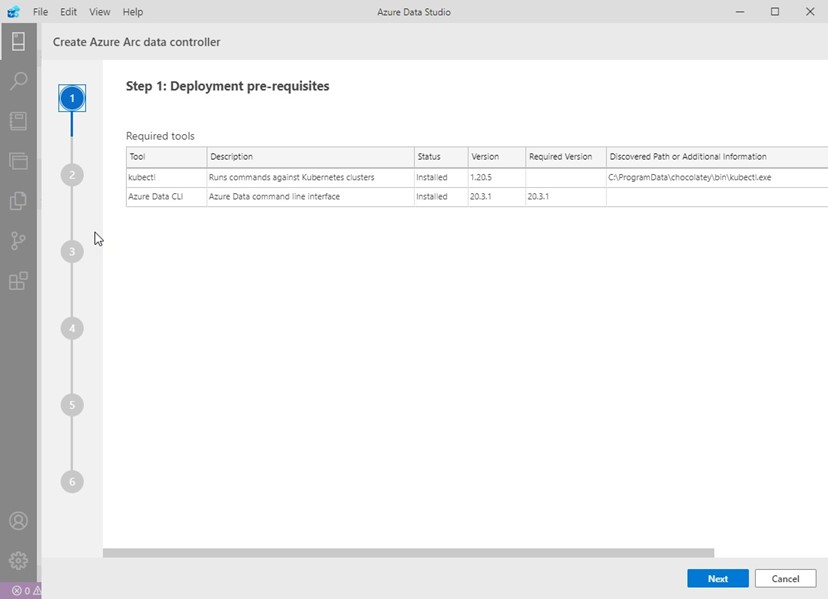Jump to wizard step 4
The image size is (828, 599).
click(72, 328)
